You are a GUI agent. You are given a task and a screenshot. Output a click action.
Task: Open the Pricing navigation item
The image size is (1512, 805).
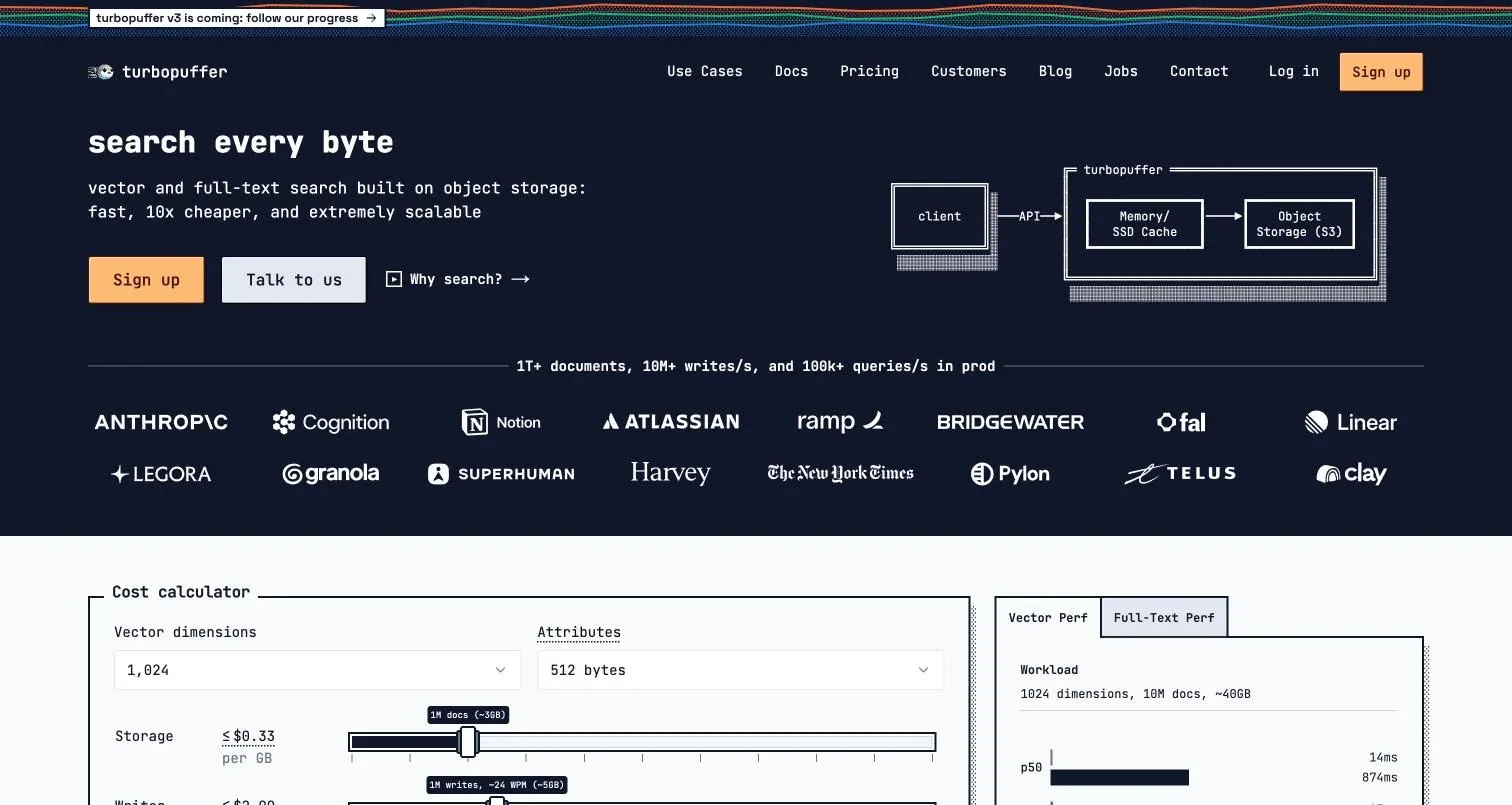(x=869, y=71)
